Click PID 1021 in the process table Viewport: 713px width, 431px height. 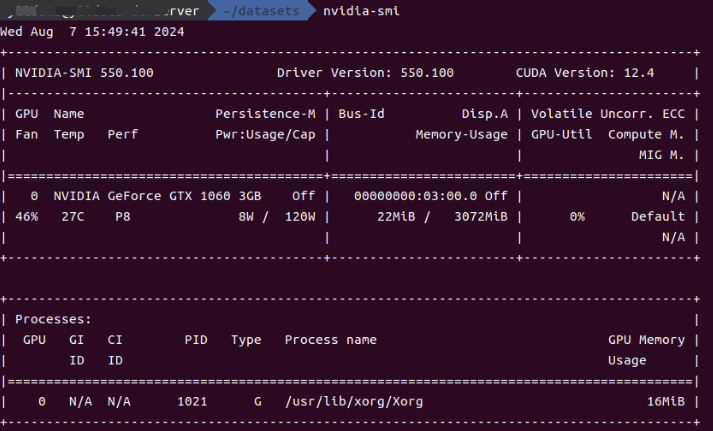tap(191, 401)
